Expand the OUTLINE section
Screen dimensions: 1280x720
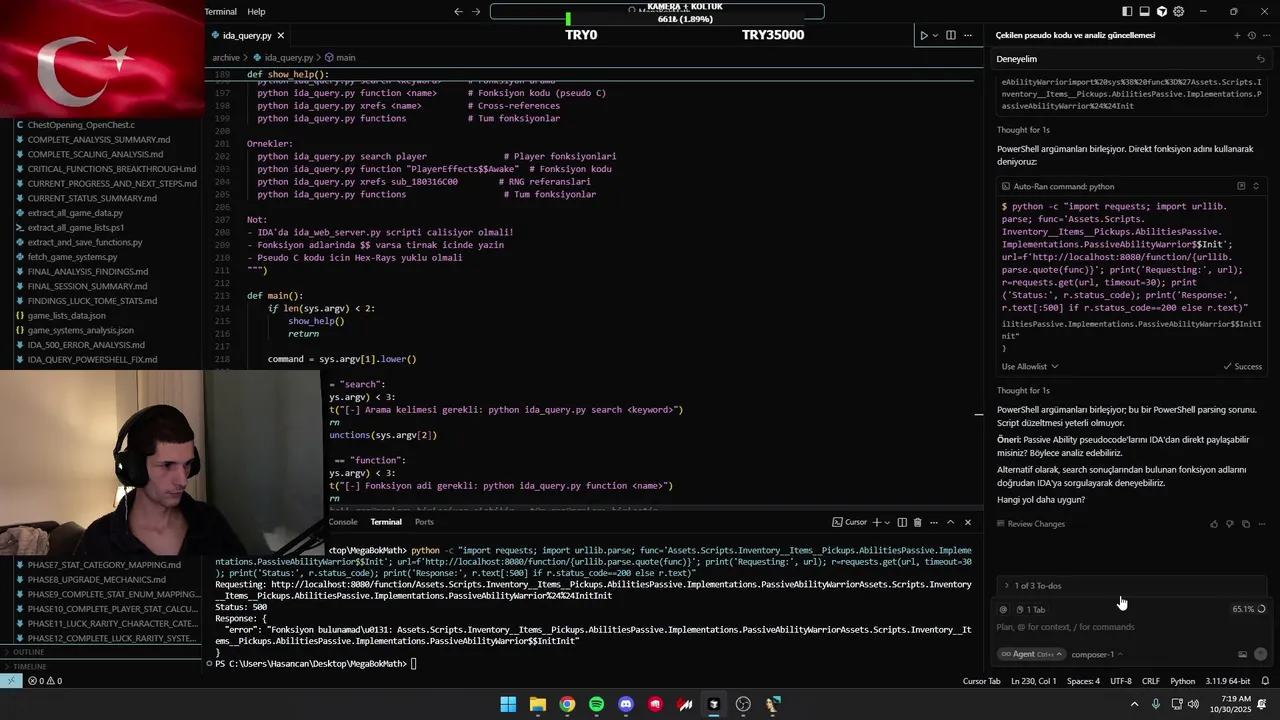click(x=30, y=652)
